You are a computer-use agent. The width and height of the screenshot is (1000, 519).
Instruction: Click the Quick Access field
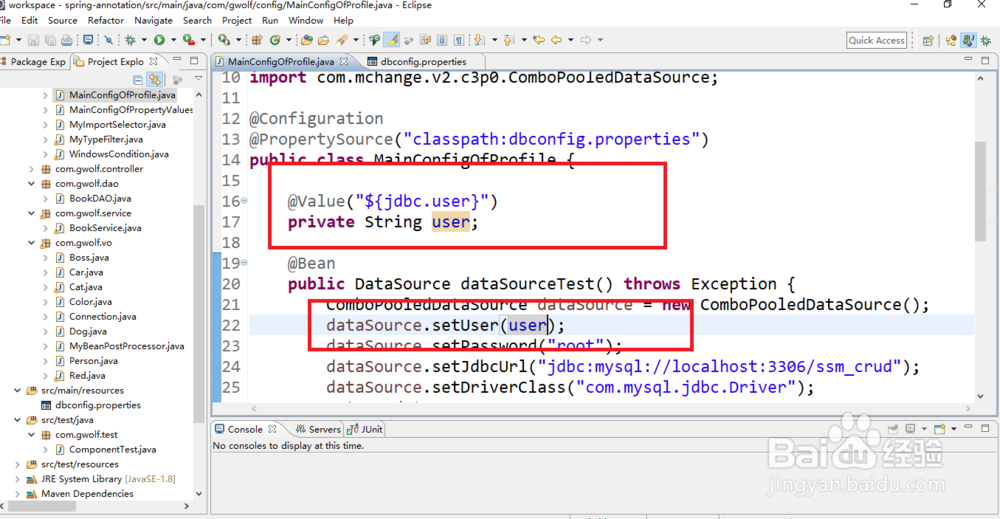pyautogui.click(x=876, y=40)
